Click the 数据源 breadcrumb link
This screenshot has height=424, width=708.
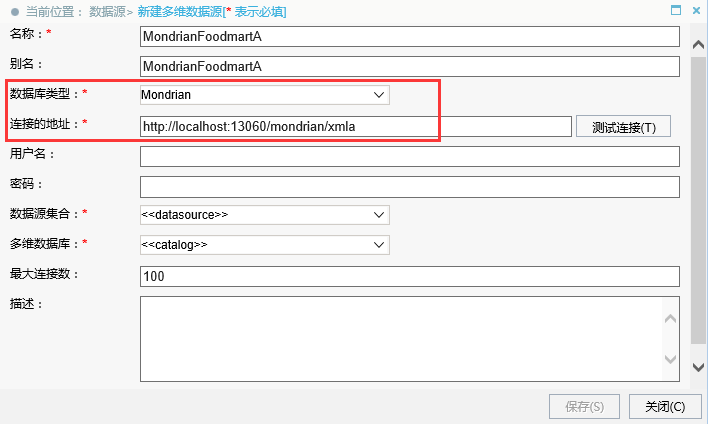(107, 12)
